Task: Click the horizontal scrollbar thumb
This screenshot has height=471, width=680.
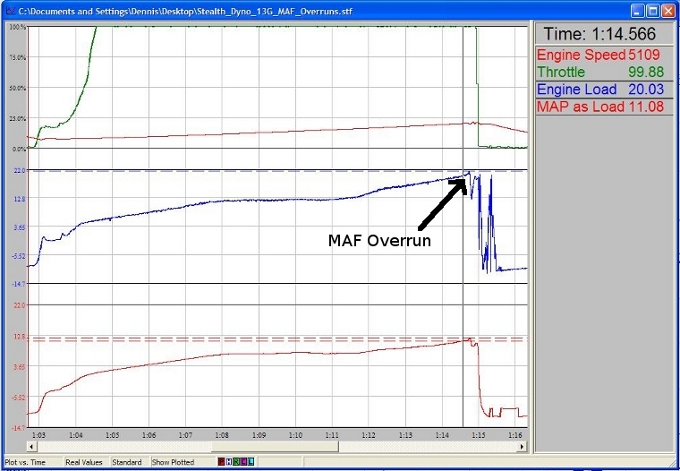Action: [275, 446]
